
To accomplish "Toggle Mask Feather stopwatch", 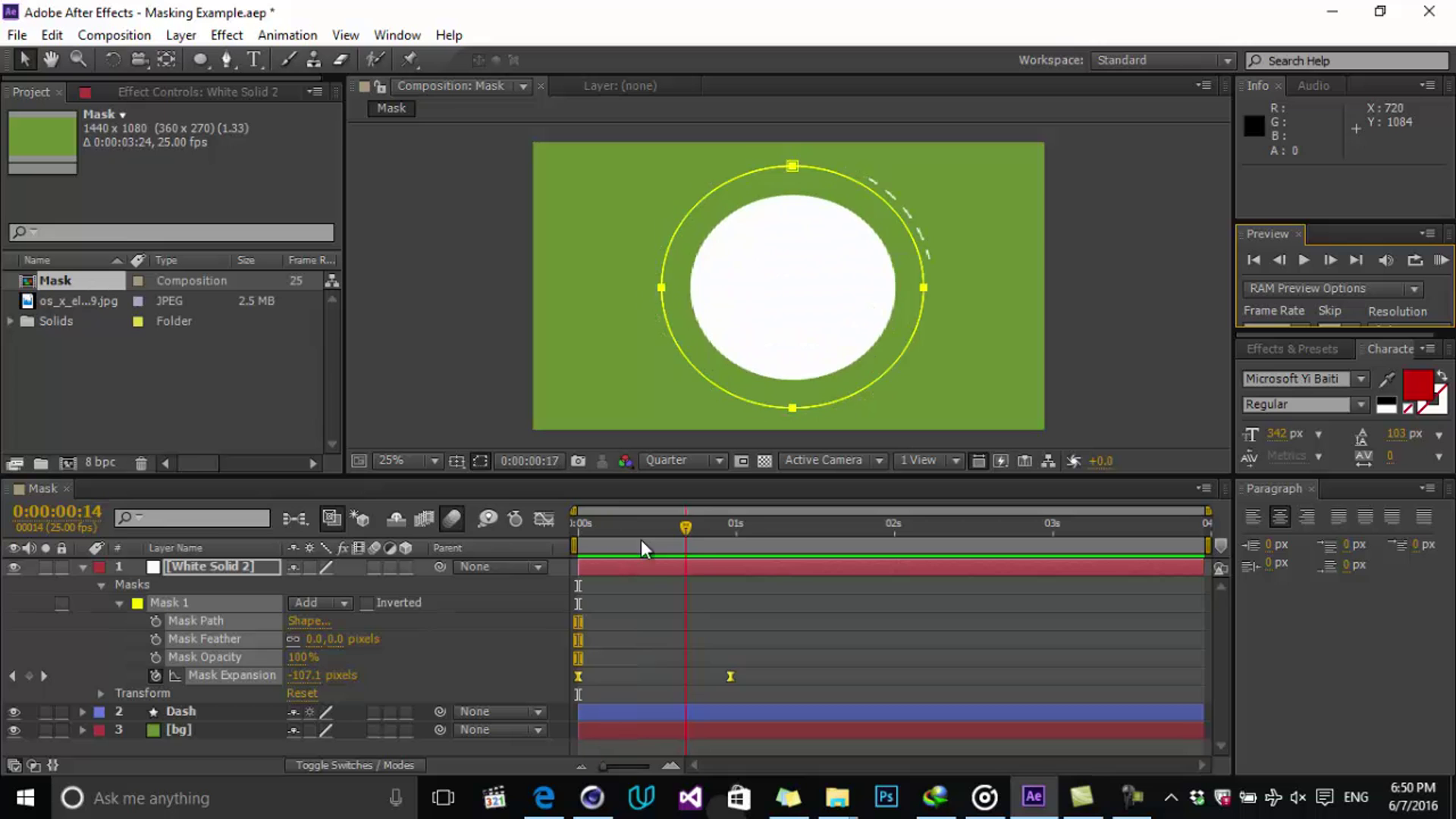I will point(155,639).
